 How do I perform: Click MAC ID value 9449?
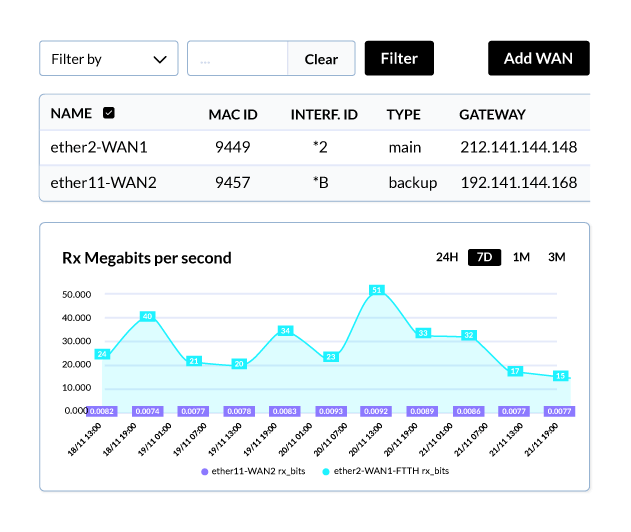[x=233, y=147]
